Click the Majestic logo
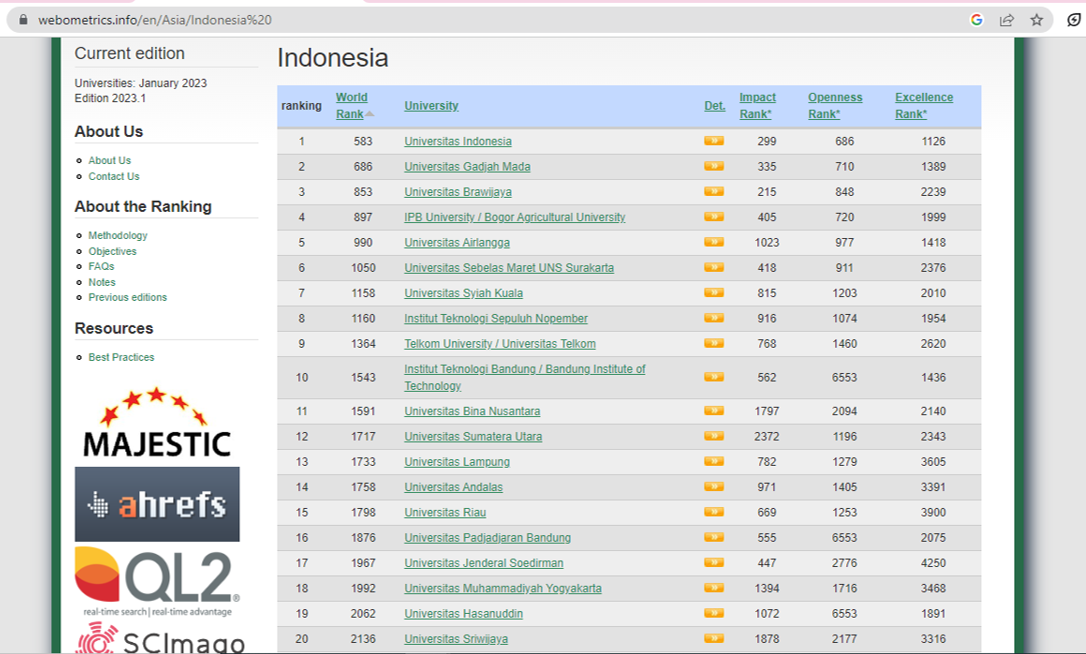Viewport: 1086px width, 654px height. [157, 422]
